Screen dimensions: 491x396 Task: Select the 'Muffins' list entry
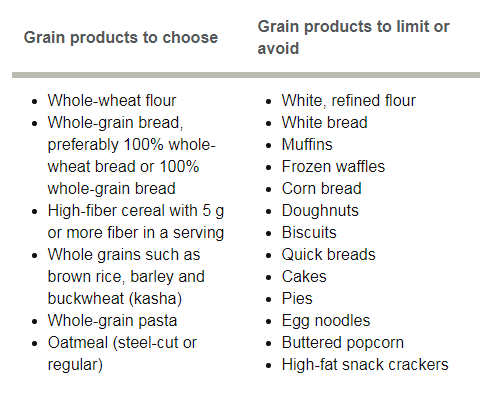[307, 144]
